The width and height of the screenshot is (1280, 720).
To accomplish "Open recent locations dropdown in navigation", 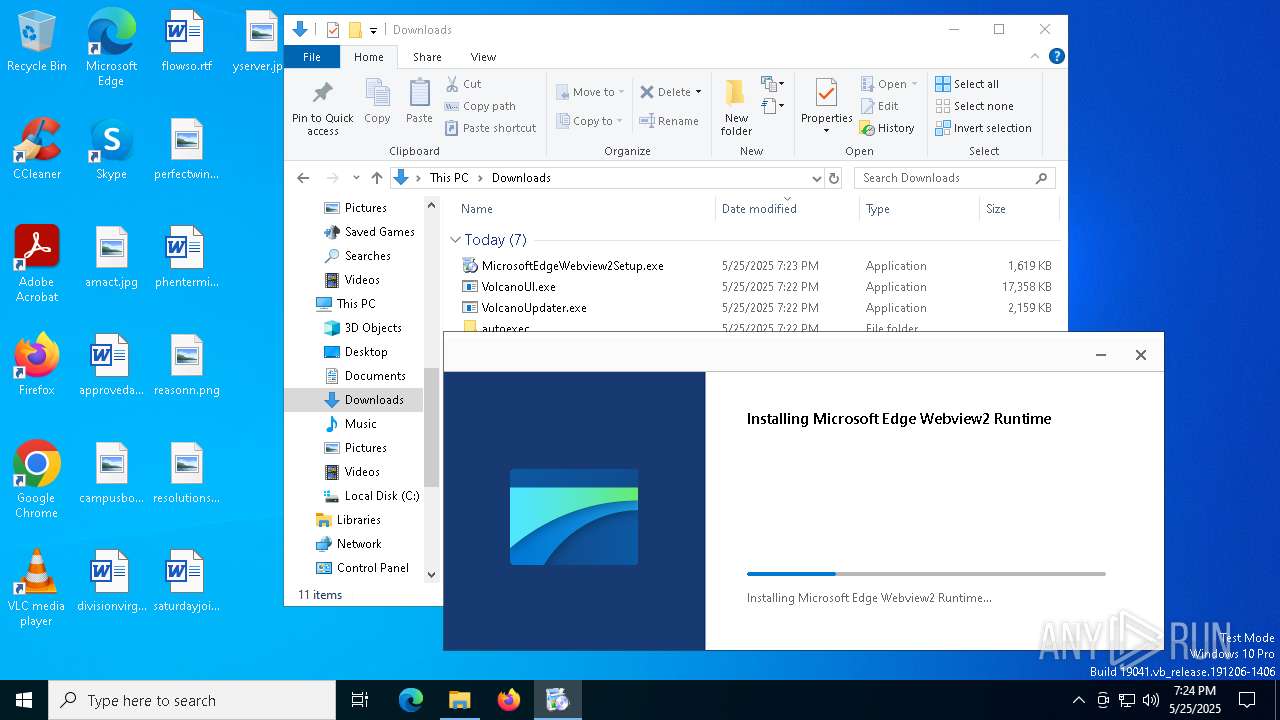I will pos(355,178).
